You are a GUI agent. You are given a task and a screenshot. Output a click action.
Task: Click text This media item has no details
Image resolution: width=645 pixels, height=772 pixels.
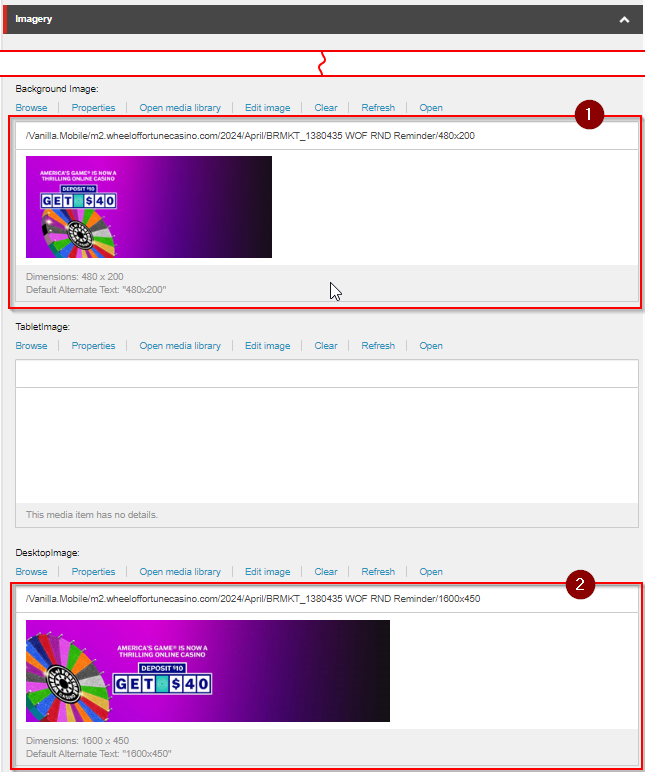(x=92, y=515)
